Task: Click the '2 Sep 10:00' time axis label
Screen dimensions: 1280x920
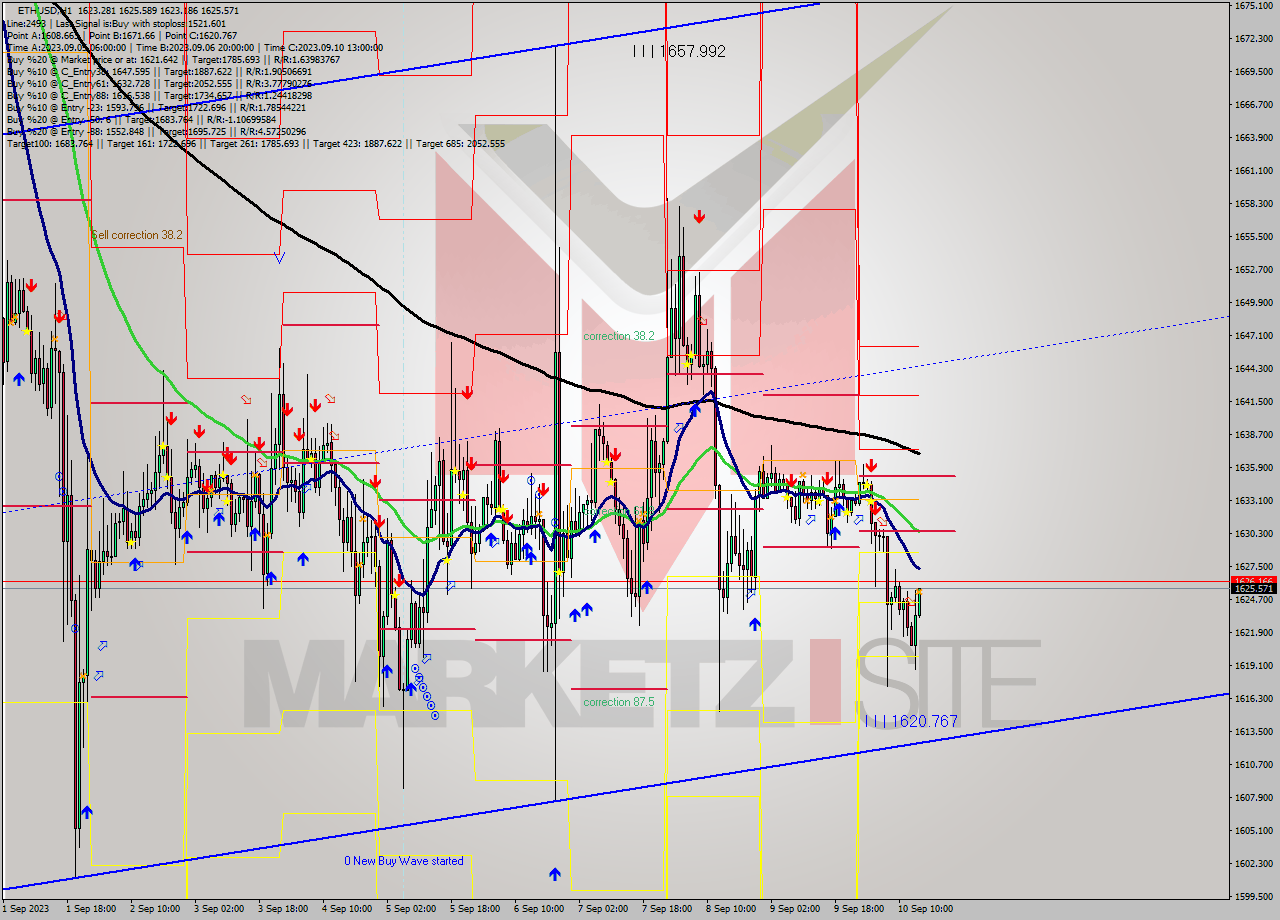Action: (x=155, y=909)
